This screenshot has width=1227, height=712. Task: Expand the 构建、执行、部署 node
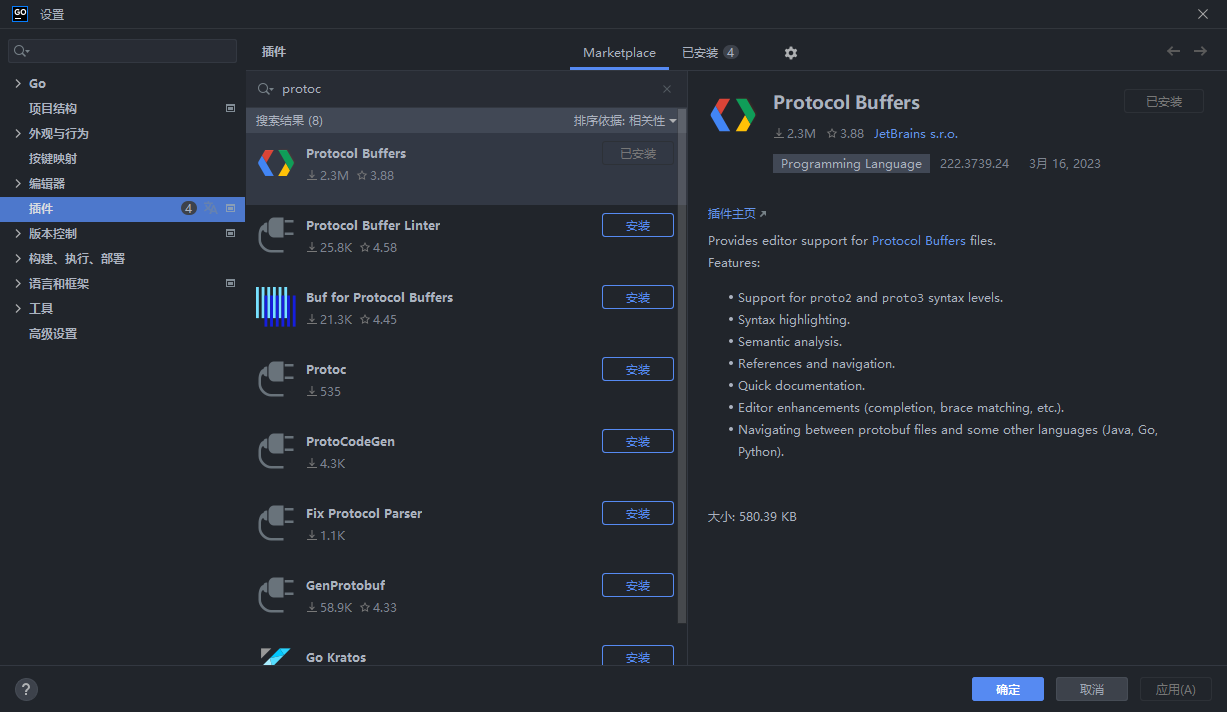coord(18,258)
